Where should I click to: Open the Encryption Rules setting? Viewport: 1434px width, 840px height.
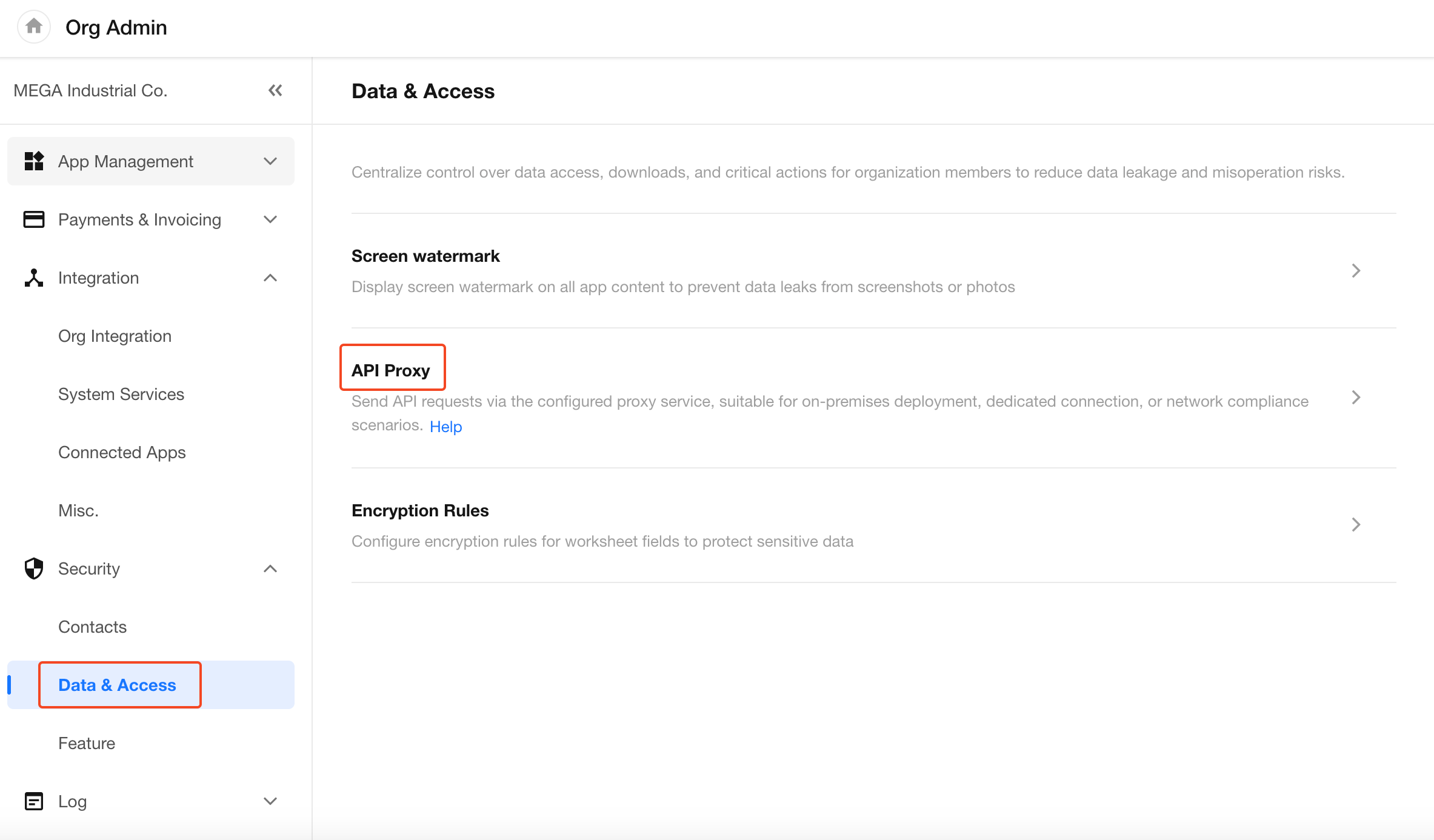point(420,510)
